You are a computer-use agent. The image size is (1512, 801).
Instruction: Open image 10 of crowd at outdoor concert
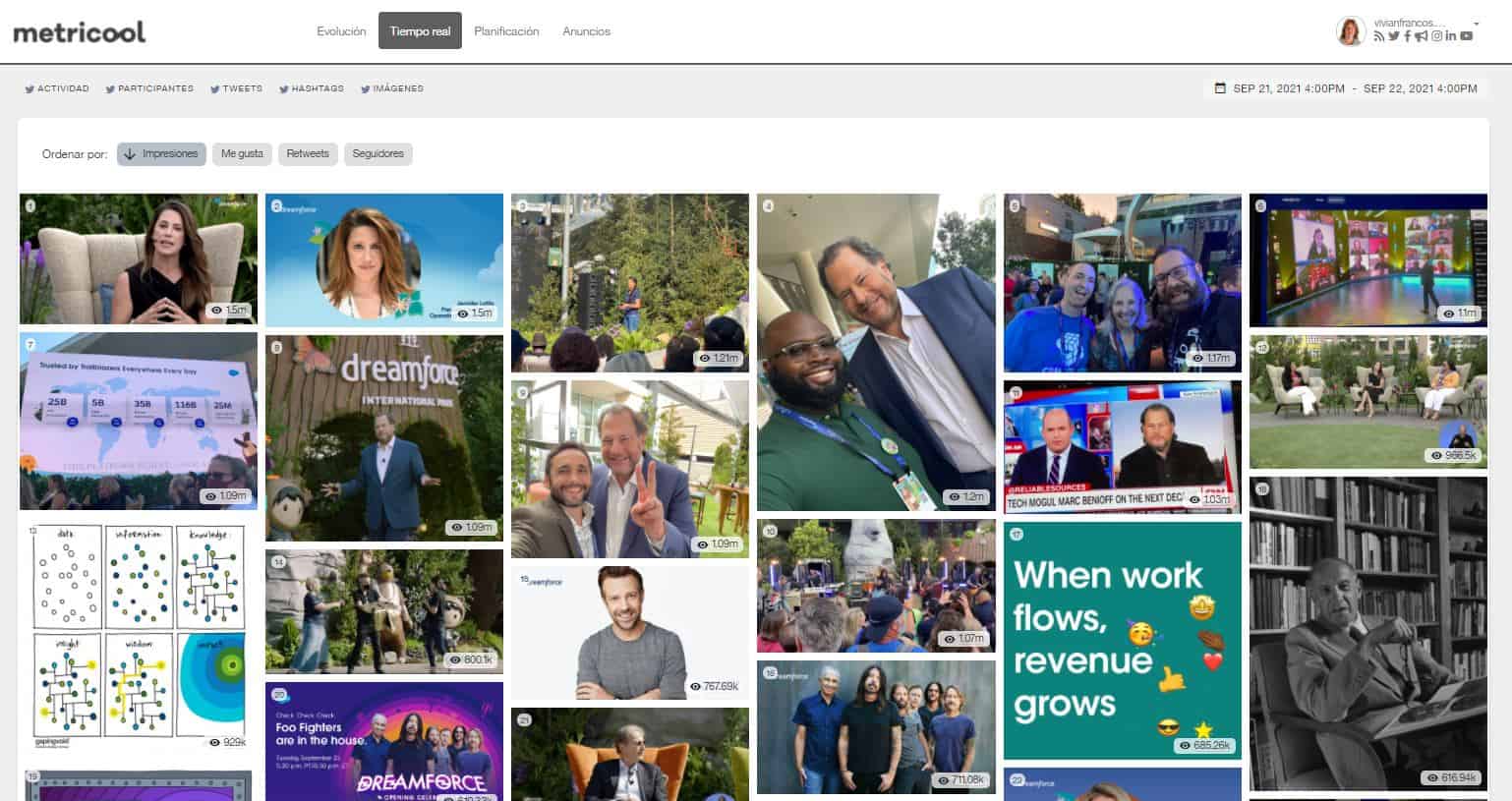click(876, 586)
